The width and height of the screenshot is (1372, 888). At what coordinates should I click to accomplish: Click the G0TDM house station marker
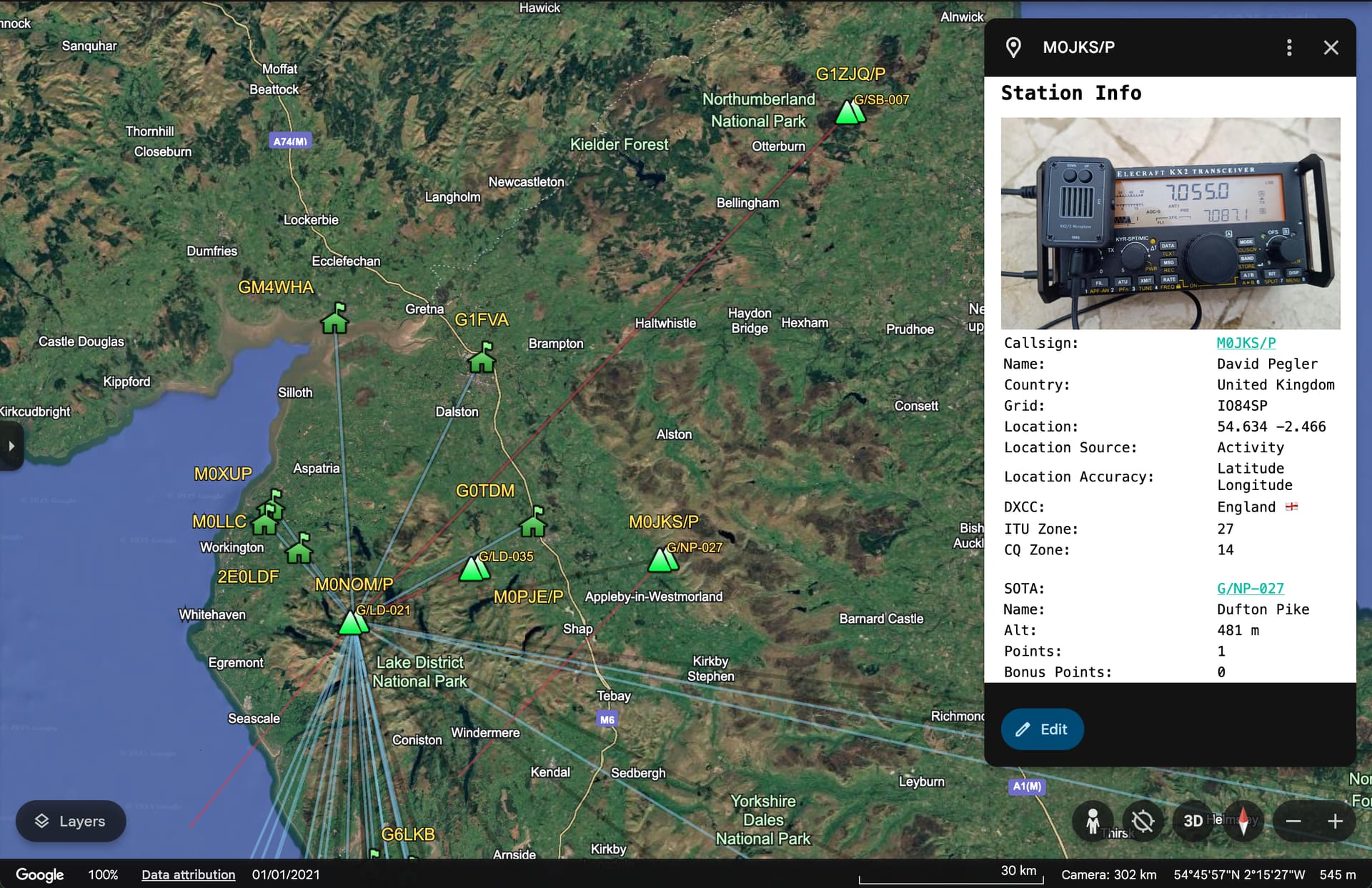click(533, 522)
